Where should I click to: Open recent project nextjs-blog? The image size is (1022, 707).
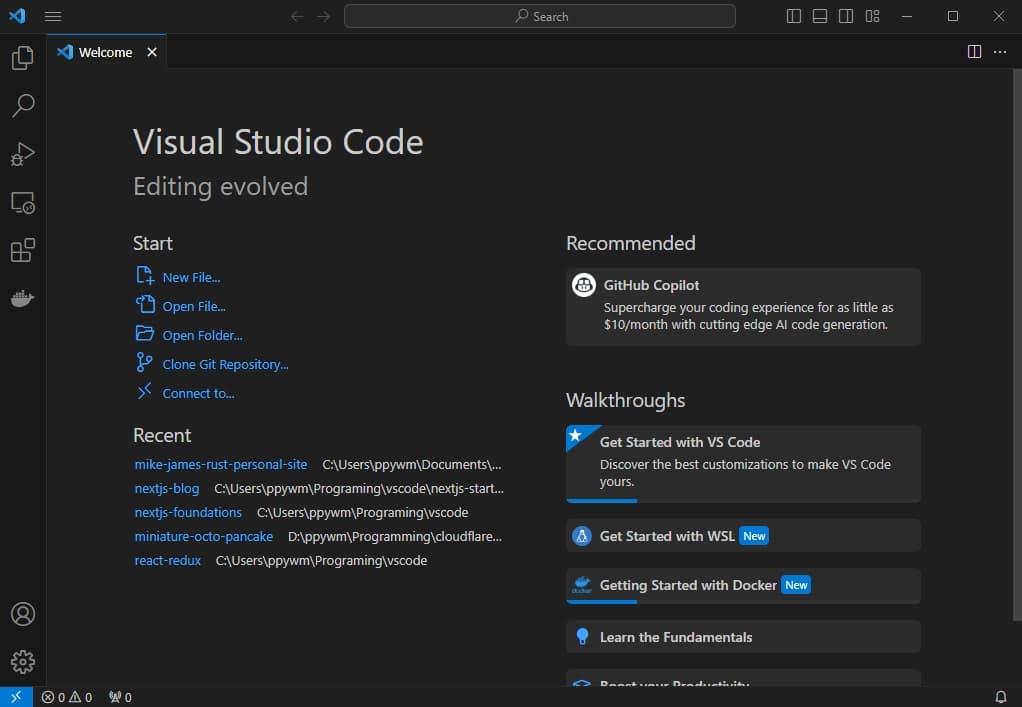coord(167,489)
